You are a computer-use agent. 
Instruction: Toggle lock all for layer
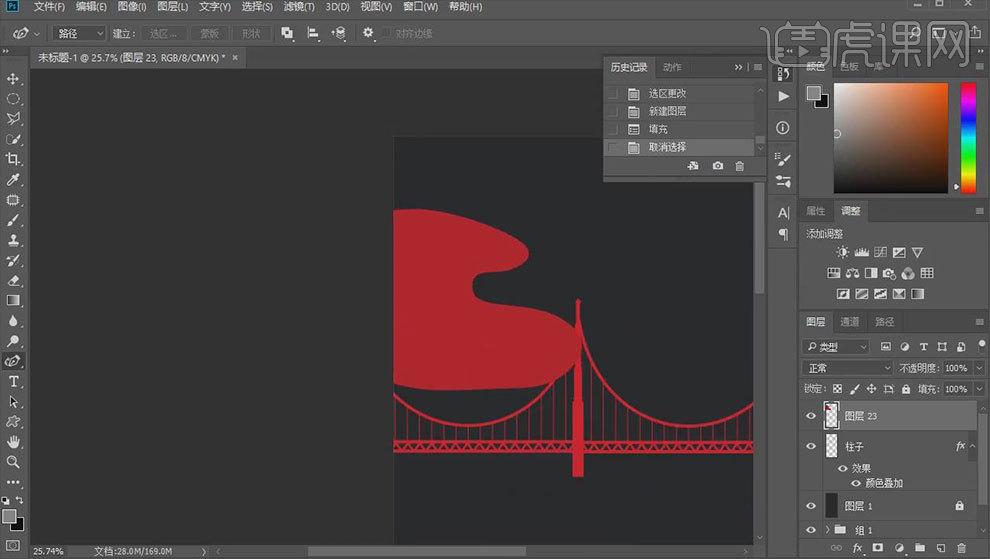pos(906,389)
